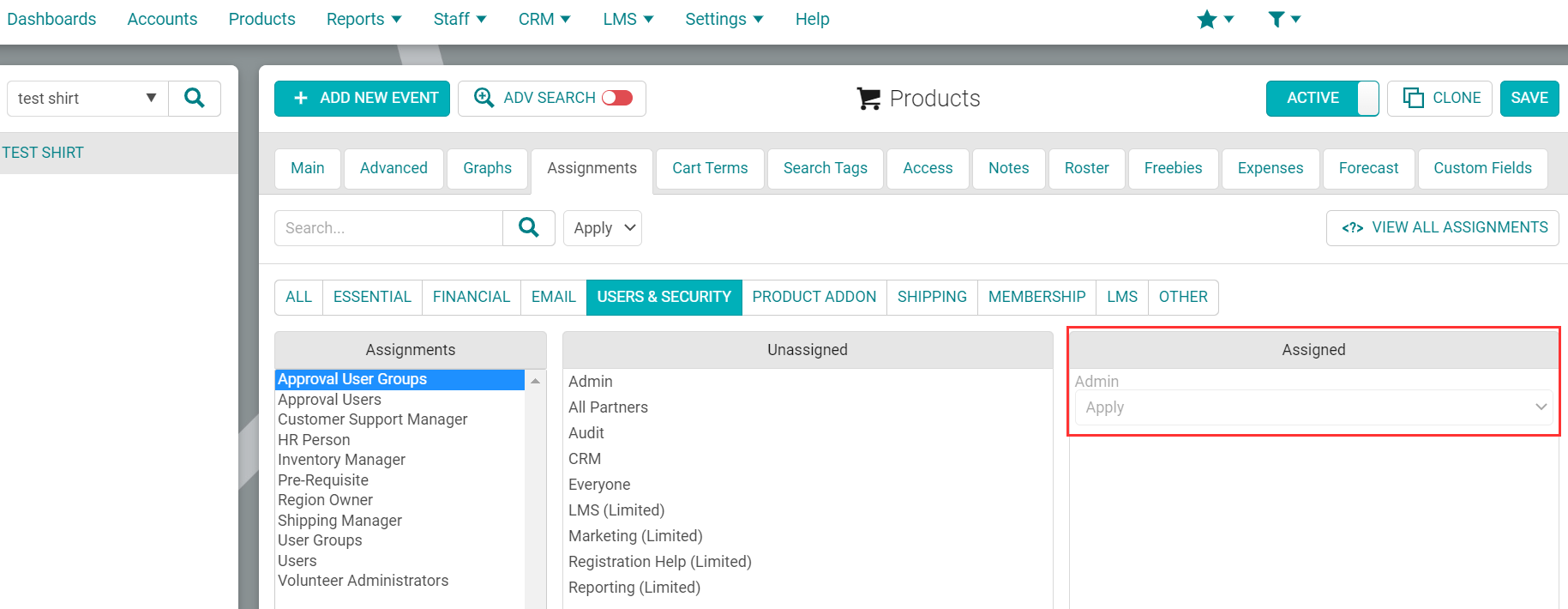The width and height of the screenshot is (1568, 609).
Task: Filter by SHIPPING assignments
Action: tap(932, 297)
